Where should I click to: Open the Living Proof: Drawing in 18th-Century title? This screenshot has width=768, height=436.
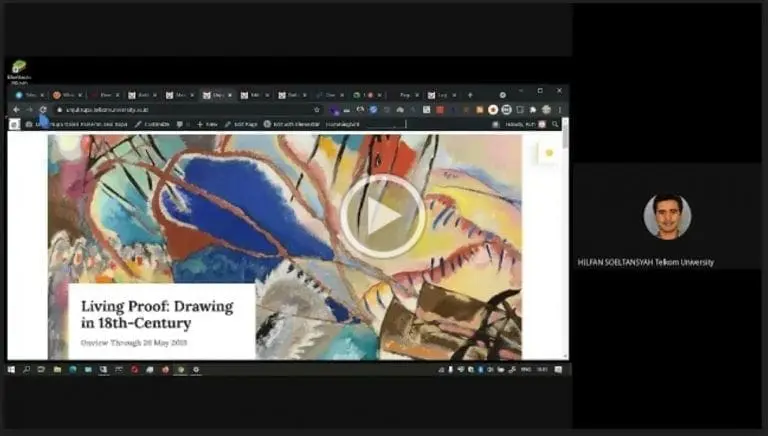click(x=157, y=315)
